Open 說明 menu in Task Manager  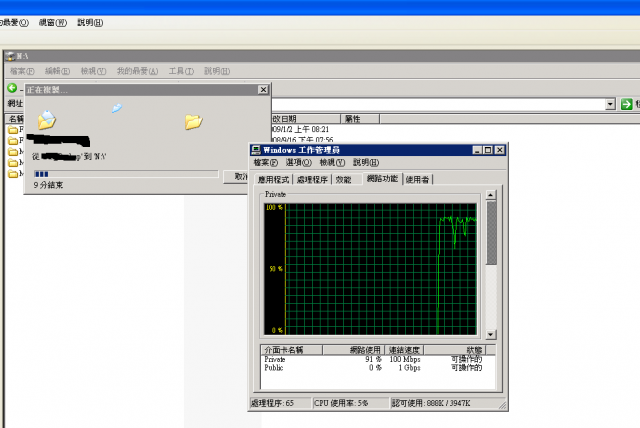(366, 162)
